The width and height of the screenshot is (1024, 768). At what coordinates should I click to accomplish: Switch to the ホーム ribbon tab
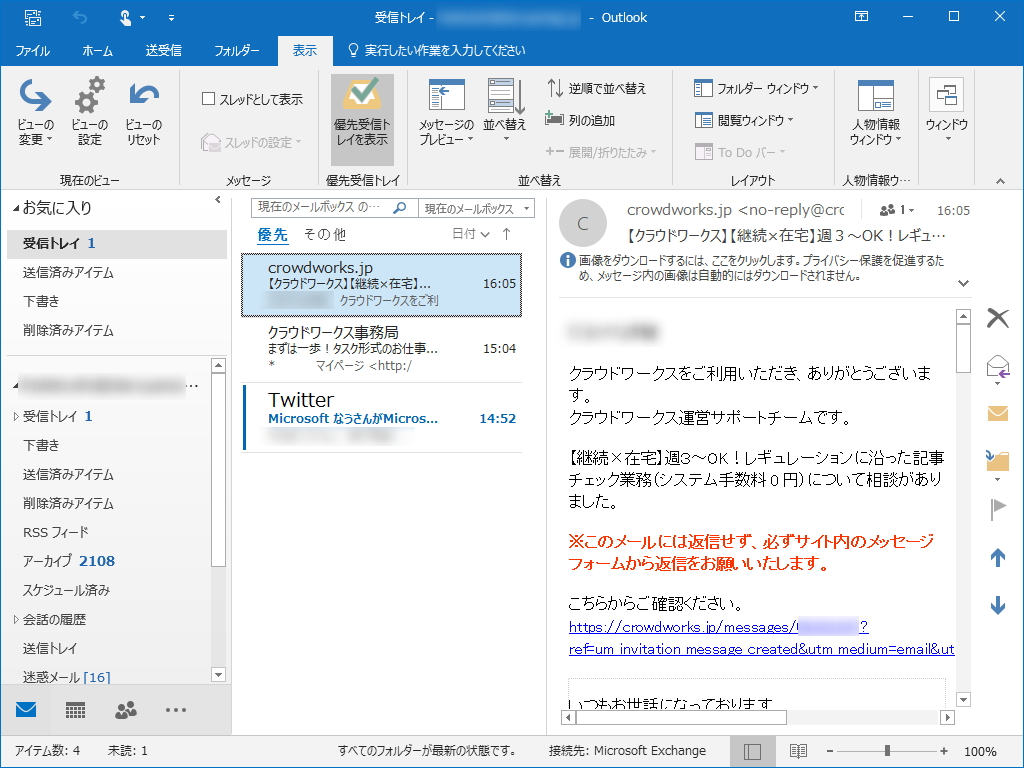[97, 49]
